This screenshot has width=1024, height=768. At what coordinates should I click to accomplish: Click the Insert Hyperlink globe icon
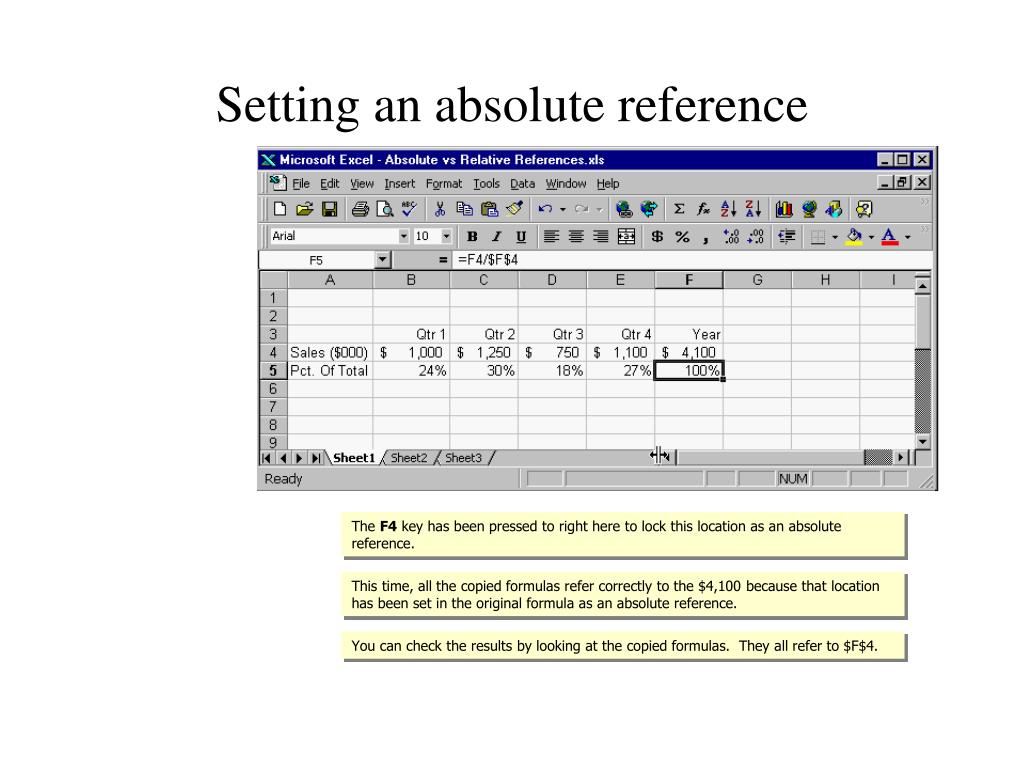click(x=624, y=209)
